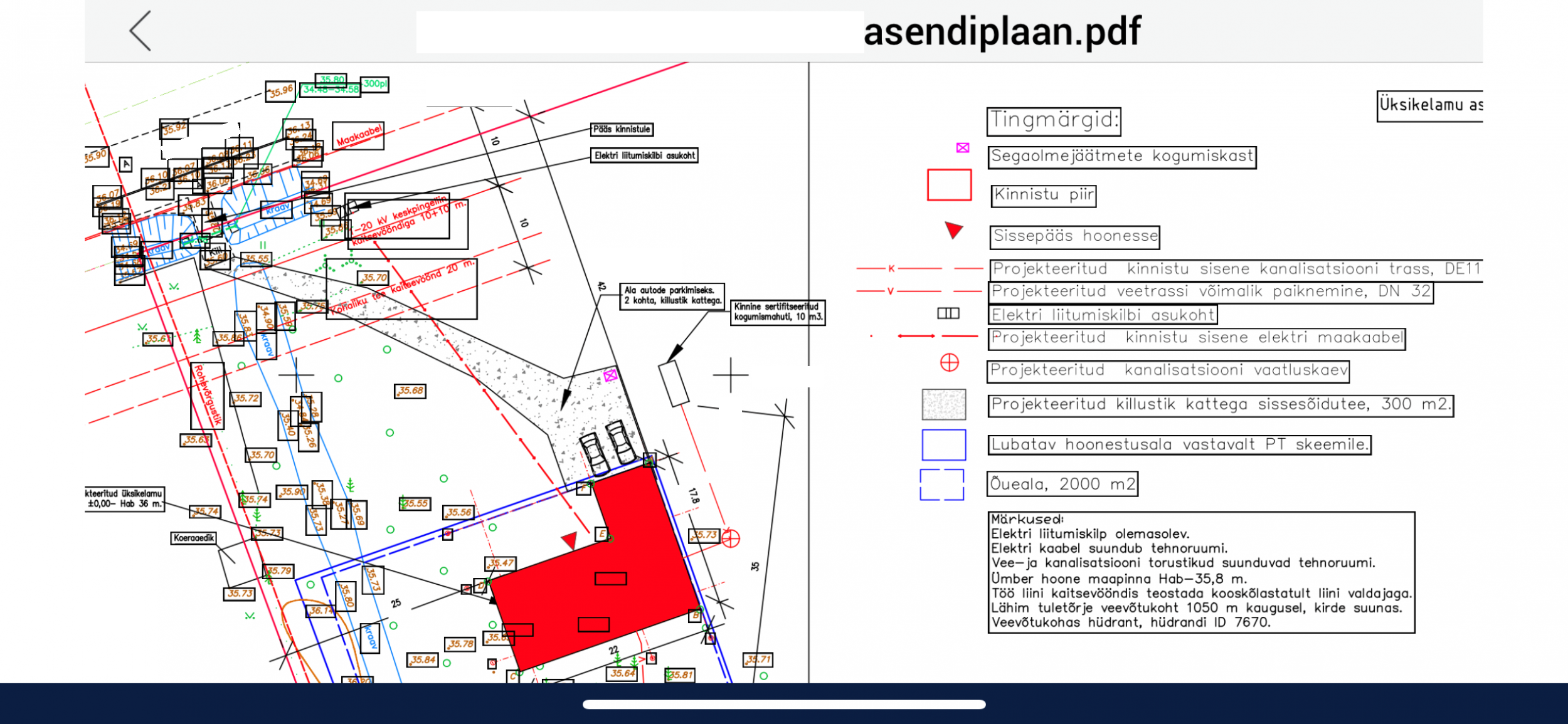
Task: Click the red sewer inspection well legend symbol
Action: pyautogui.click(x=949, y=362)
